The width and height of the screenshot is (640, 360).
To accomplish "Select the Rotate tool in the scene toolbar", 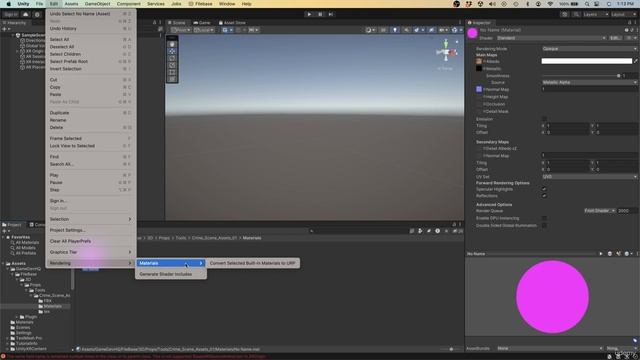I will pyautogui.click(x=172, y=58).
